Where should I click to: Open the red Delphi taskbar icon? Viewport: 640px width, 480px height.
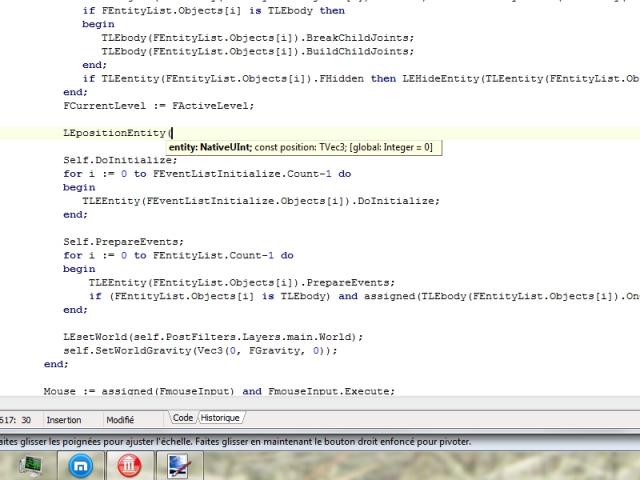tap(129, 466)
